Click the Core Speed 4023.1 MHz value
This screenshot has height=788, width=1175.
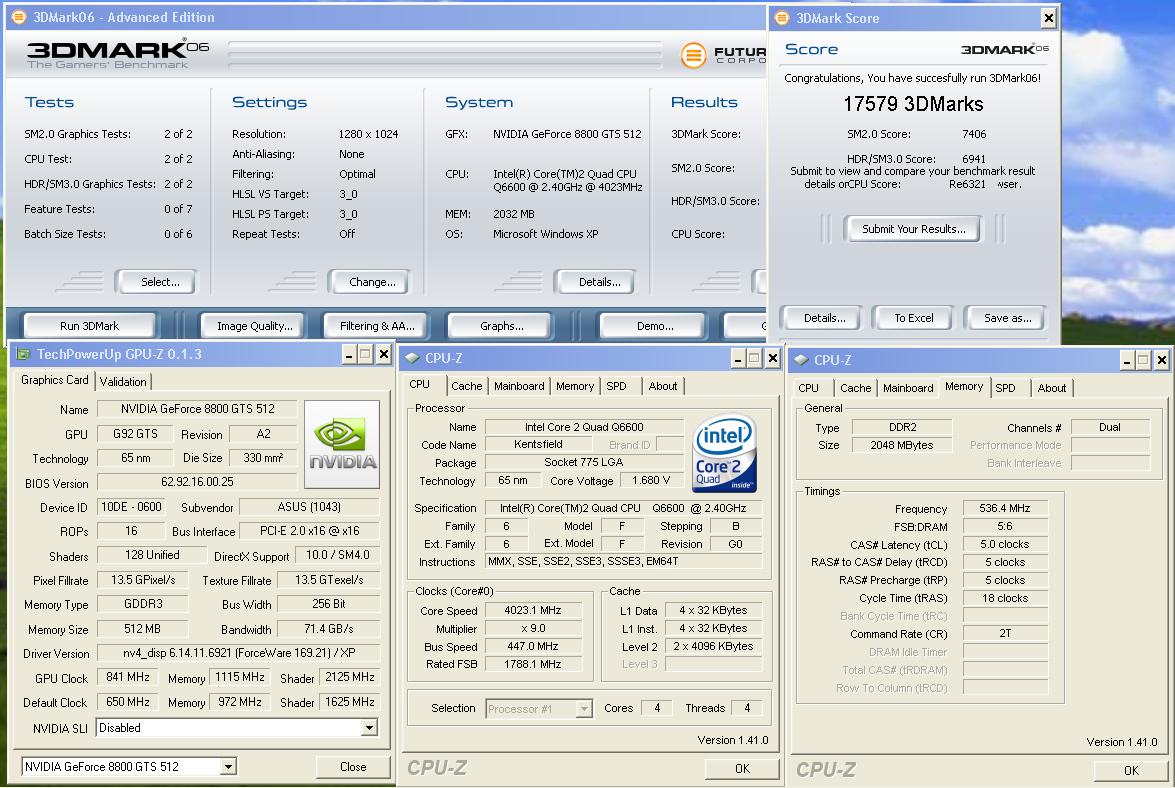coord(533,610)
